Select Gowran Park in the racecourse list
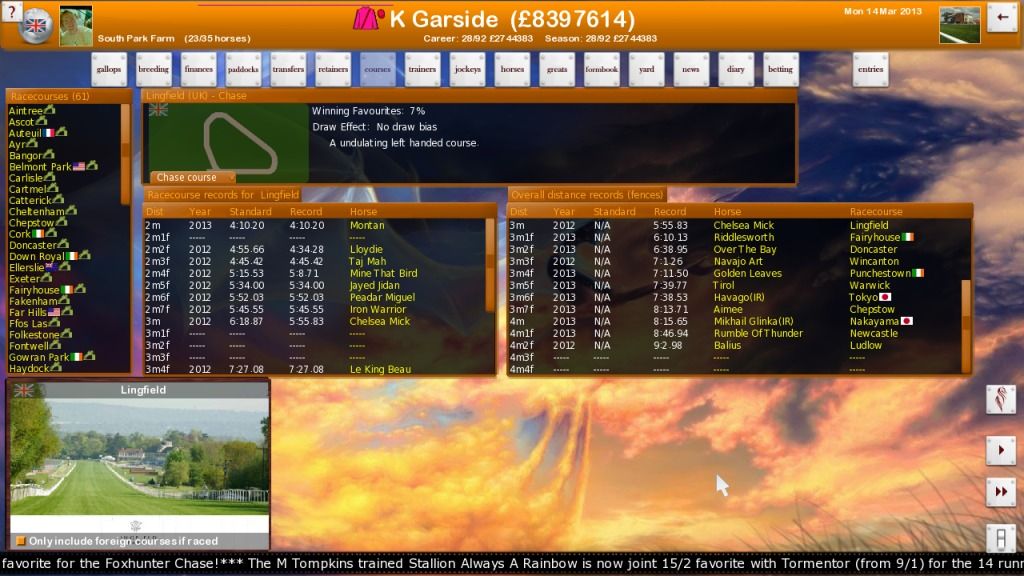This screenshot has width=1024, height=576. click(x=39, y=357)
